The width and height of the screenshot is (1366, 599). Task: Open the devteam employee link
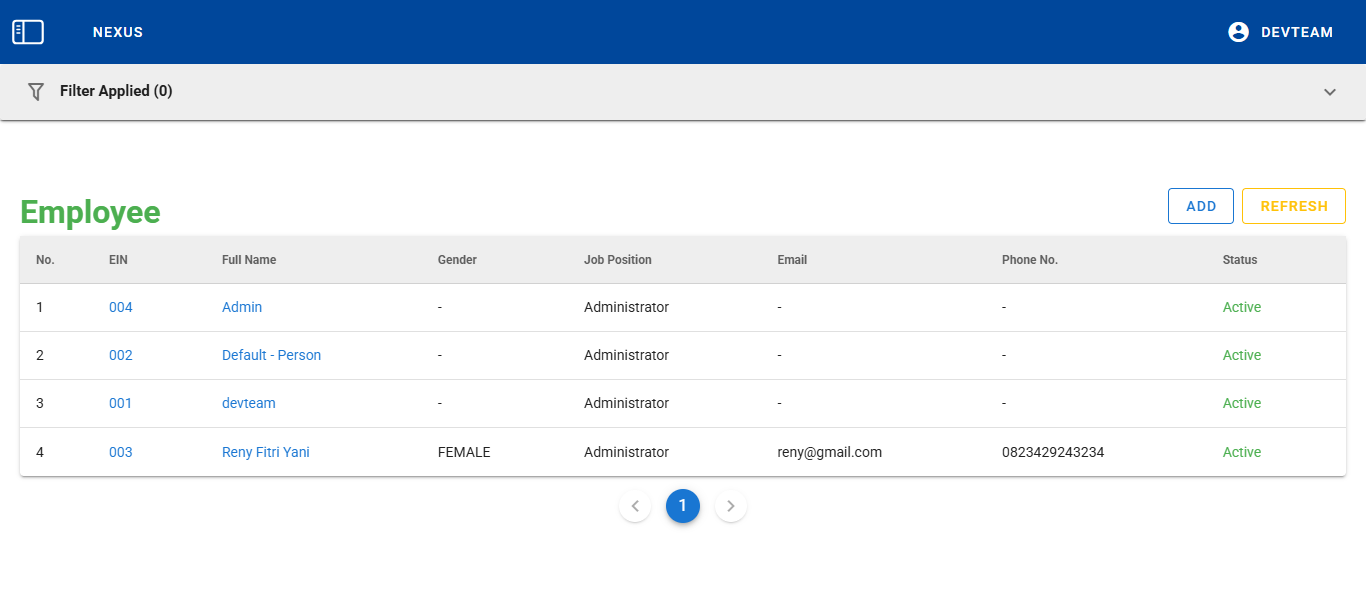click(248, 403)
